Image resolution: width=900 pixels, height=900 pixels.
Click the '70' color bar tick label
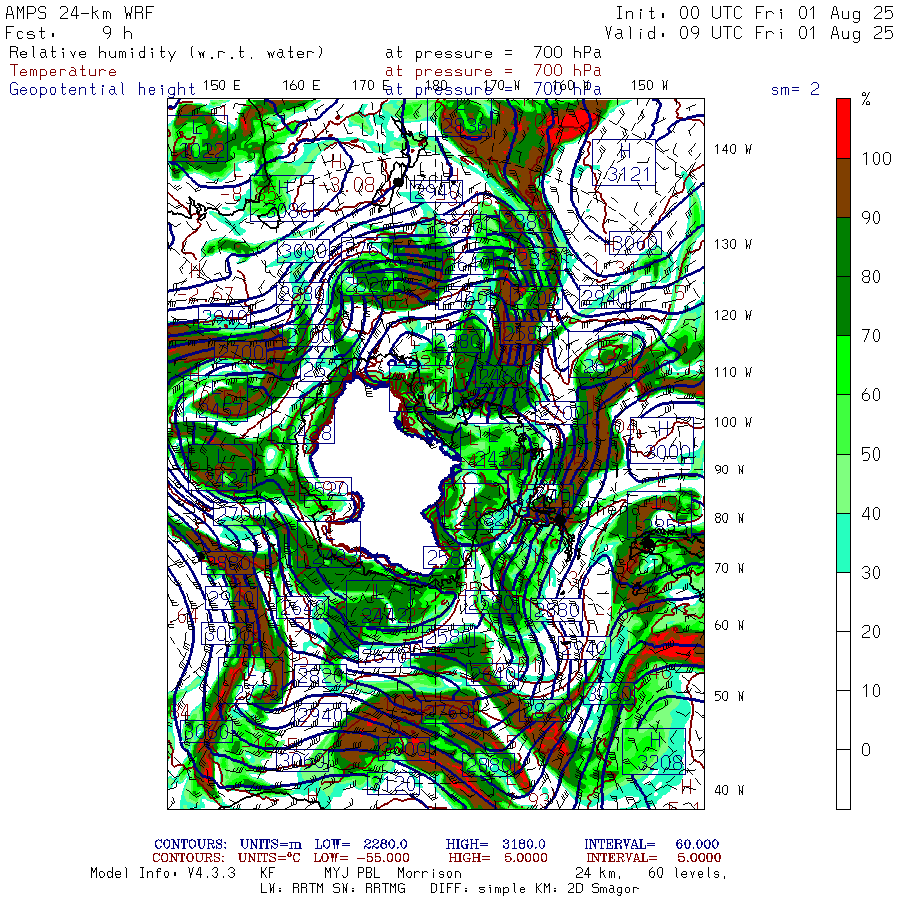(x=871, y=336)
